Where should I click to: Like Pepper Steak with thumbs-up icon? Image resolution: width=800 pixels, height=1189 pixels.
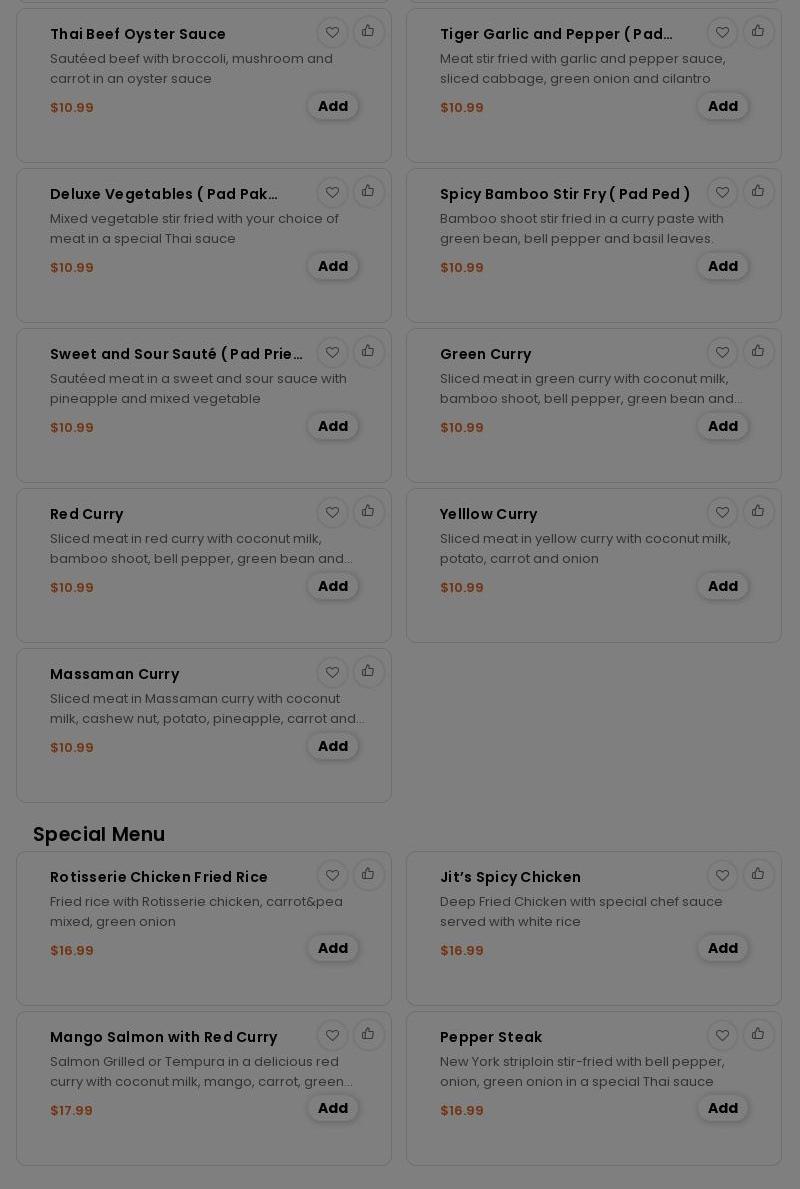758,1035
